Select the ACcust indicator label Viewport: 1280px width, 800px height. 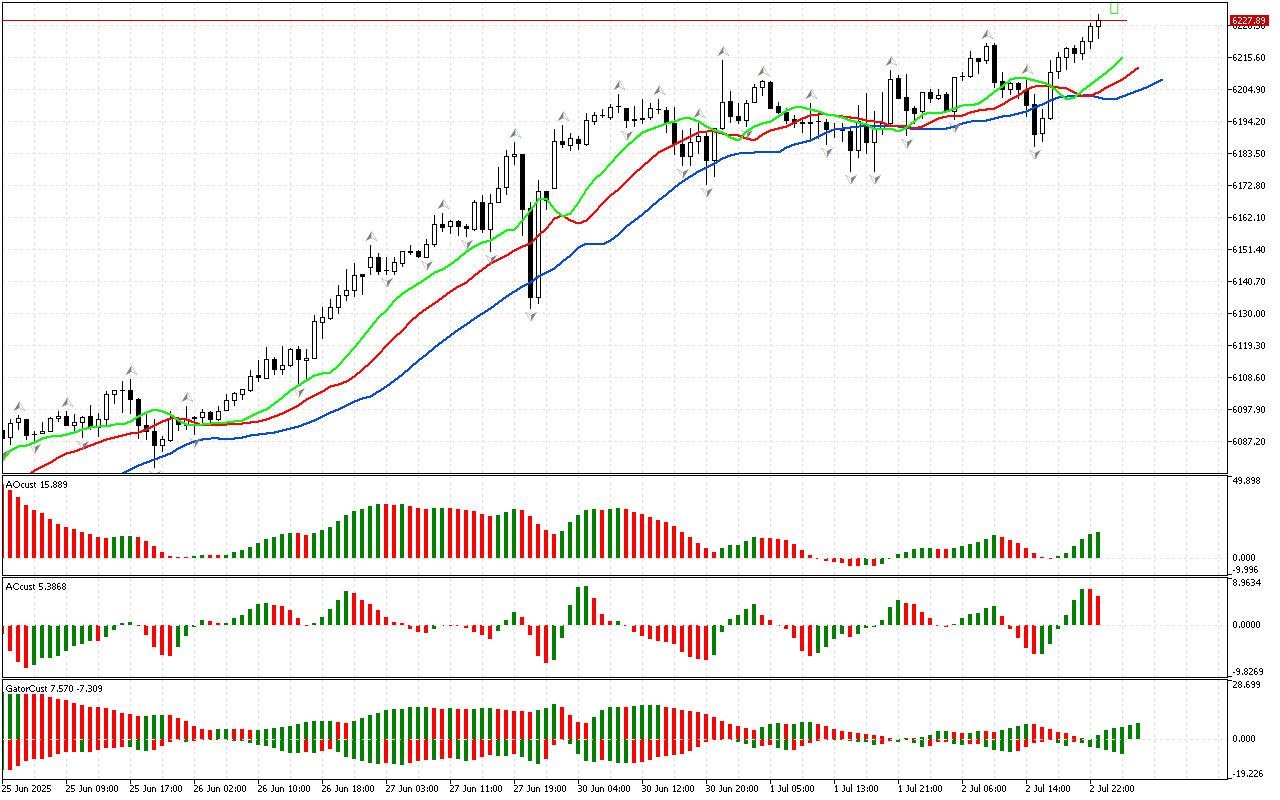[37, 586]
